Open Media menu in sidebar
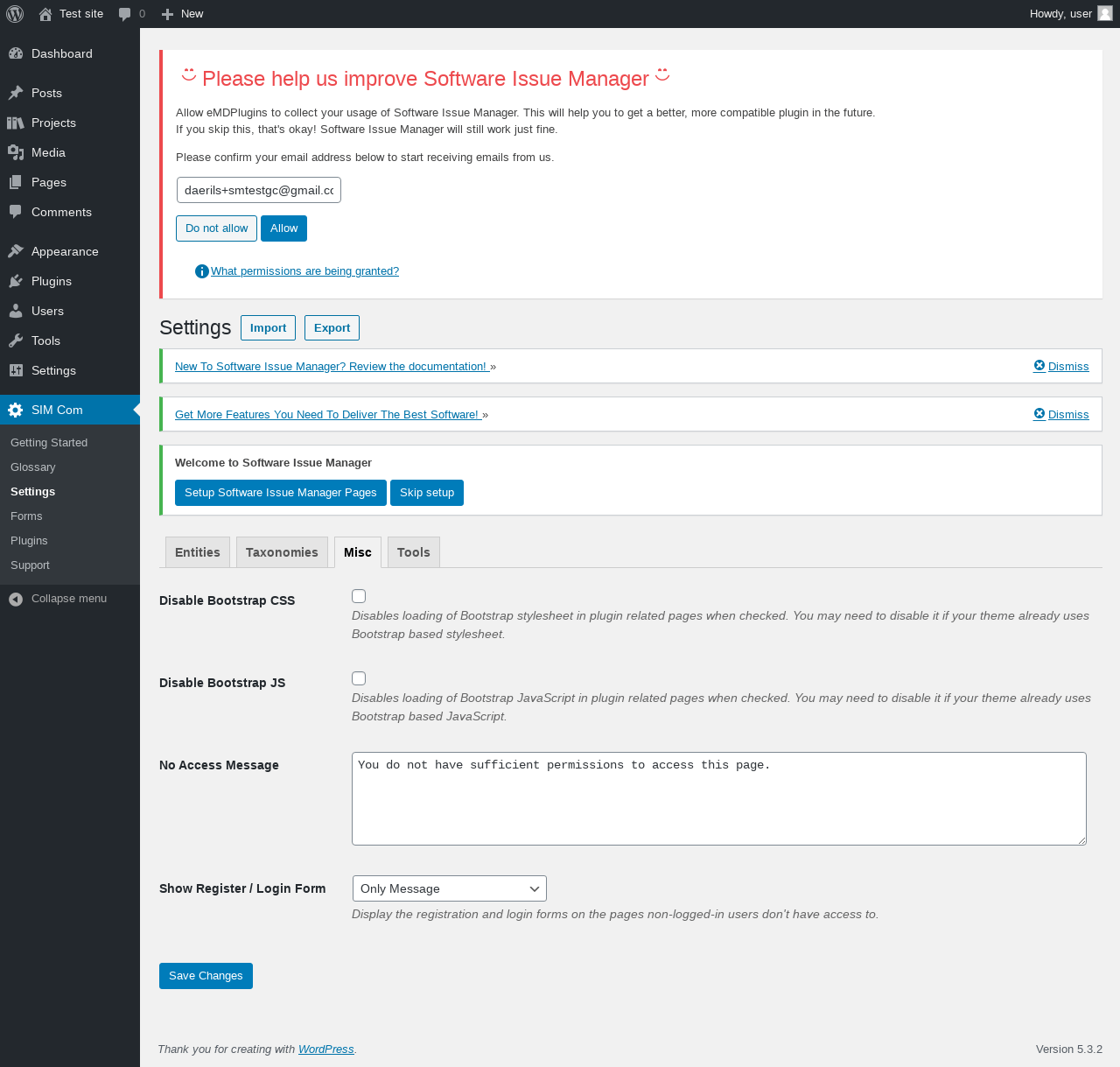Screen dimensions: 1120x1067 coord(70,152)
